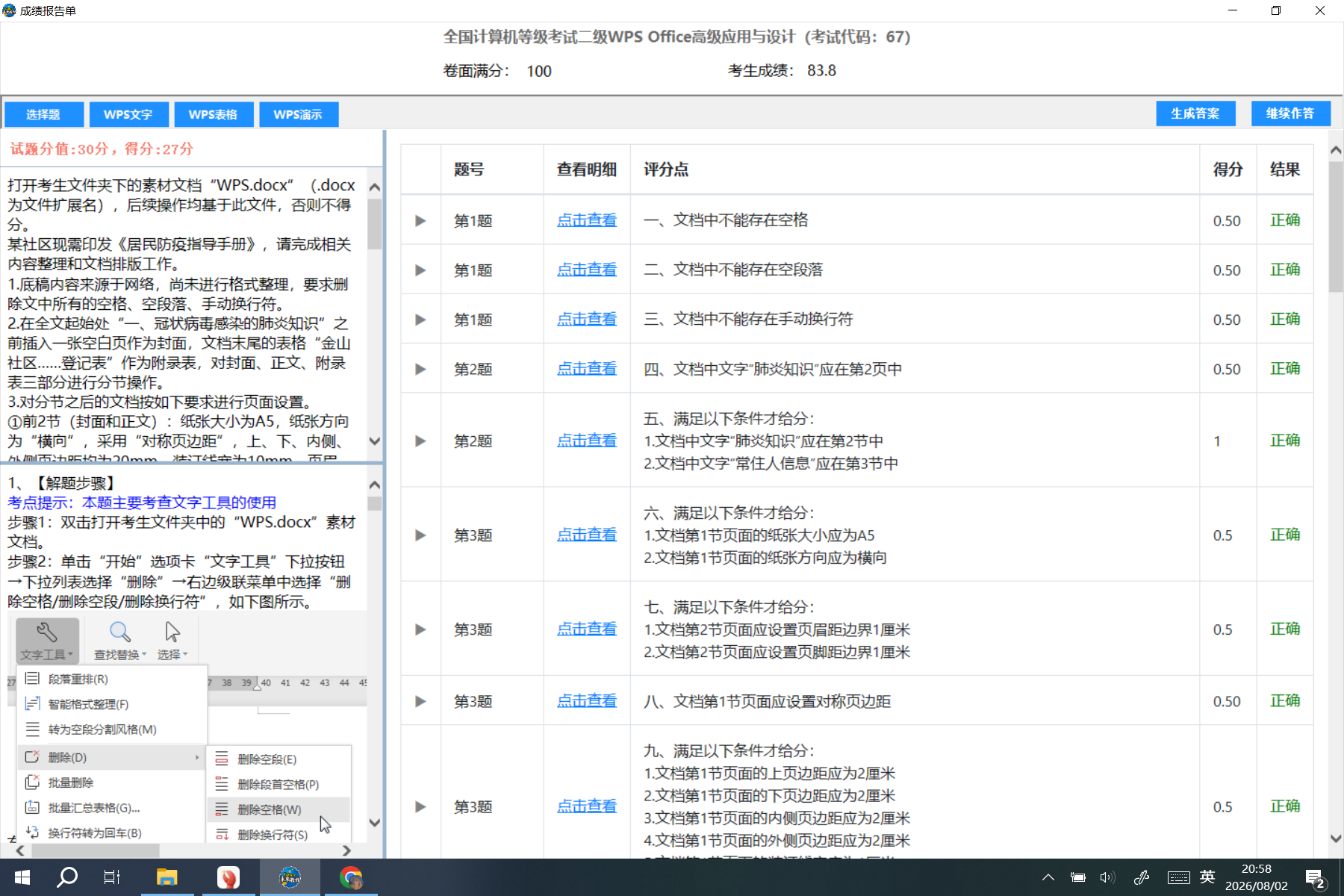Image resolution: width=1344 pixels, height=896 pixels.
Task: Open File Explorer from the taskbar
Action: pyautogui.click(x=167, y=877)
